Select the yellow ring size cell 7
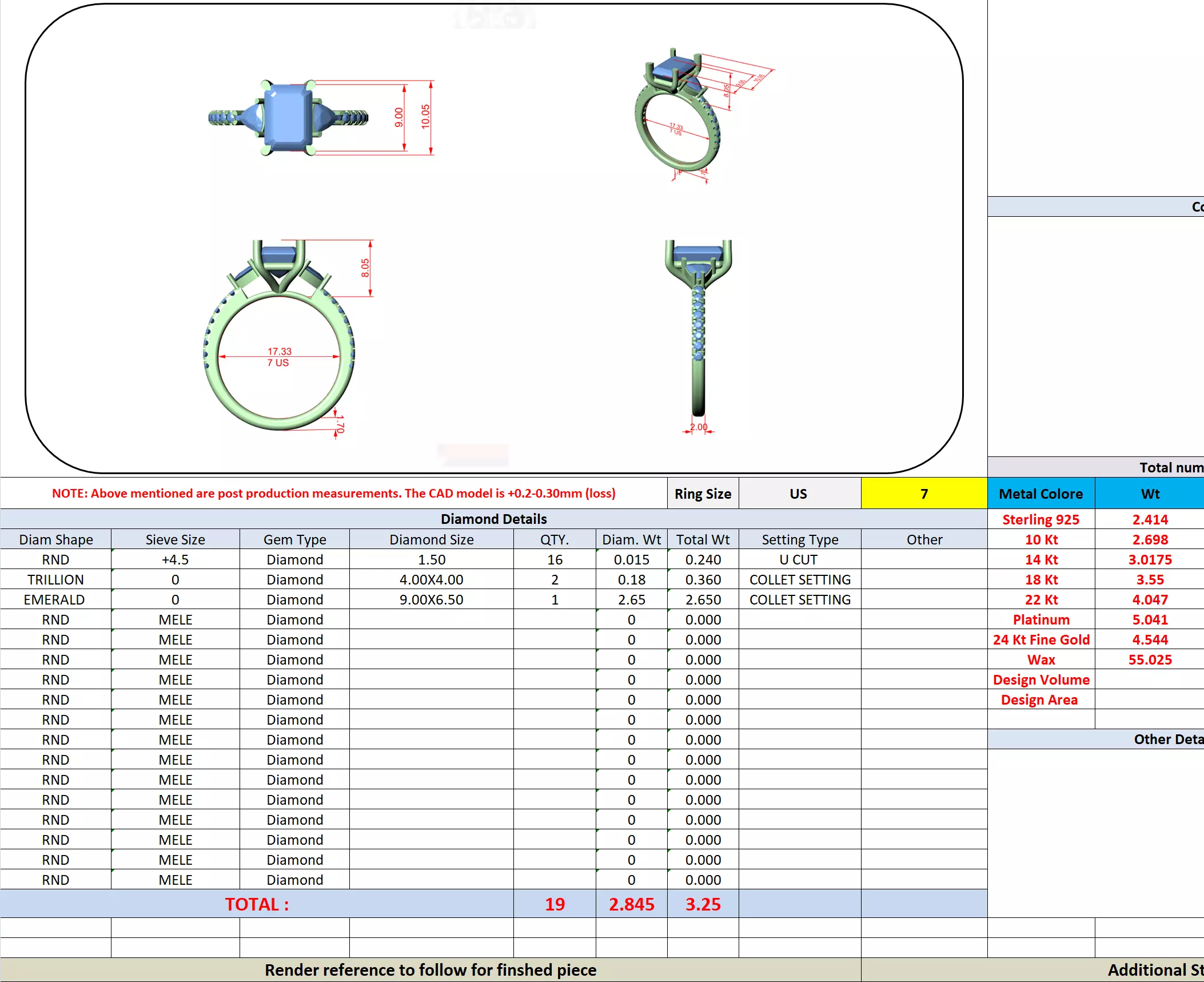The width and height of the screenshot is (1204, 982). [924, 494]
